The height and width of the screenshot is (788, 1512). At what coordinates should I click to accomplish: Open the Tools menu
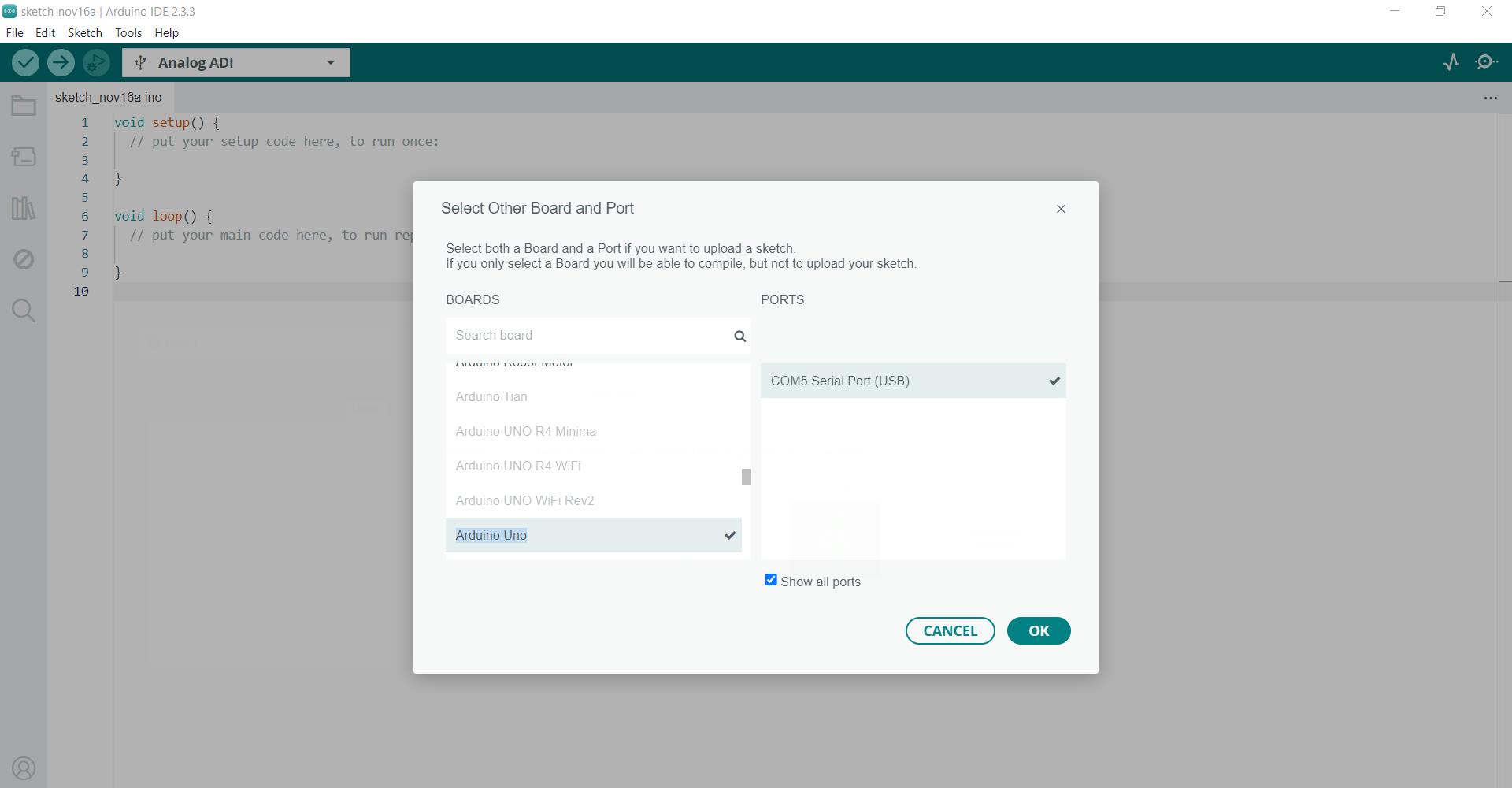pos(128,33)
